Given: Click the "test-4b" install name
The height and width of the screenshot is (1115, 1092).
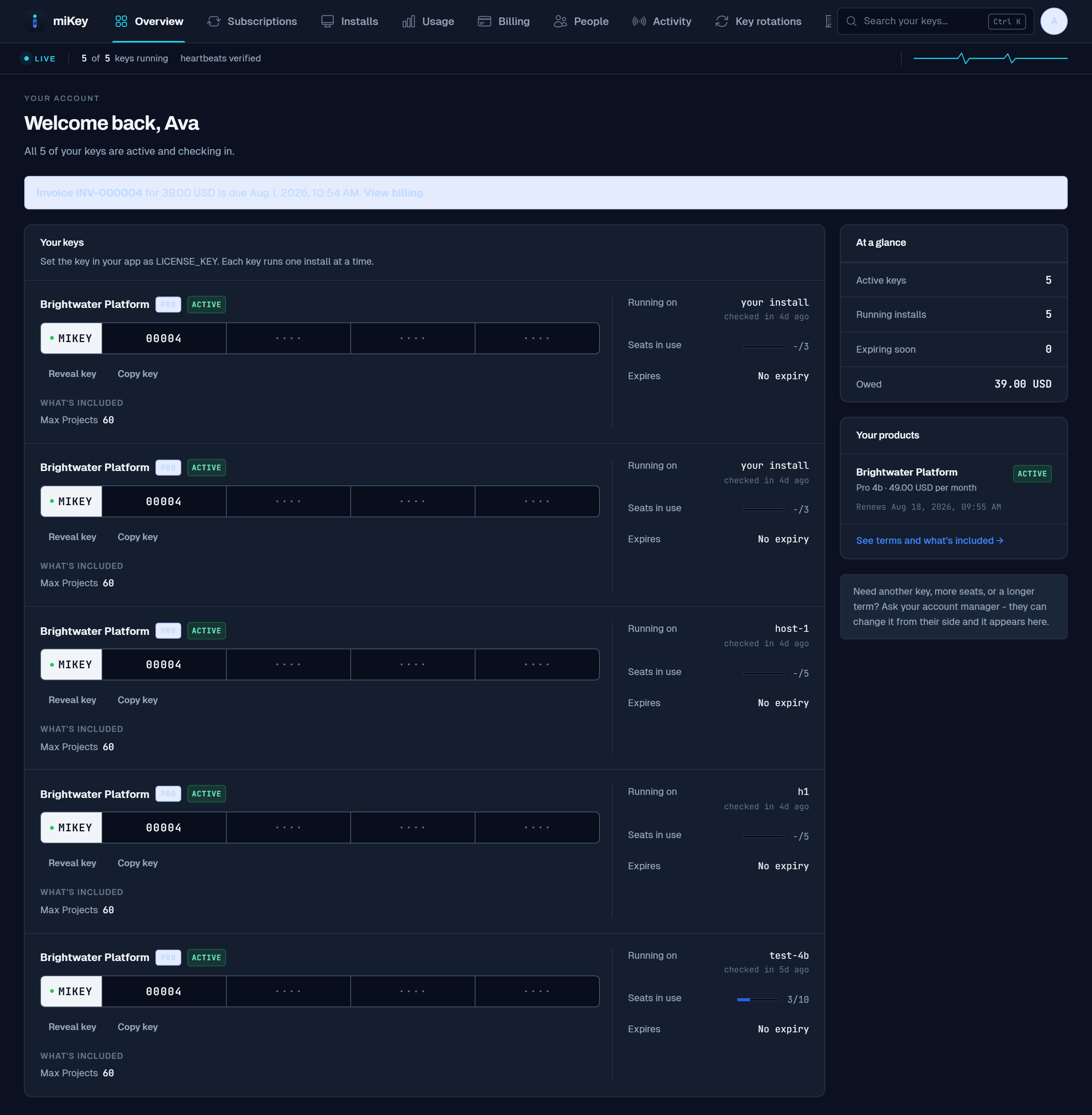Looking at the screenshot, I should [x=789, y=956].
